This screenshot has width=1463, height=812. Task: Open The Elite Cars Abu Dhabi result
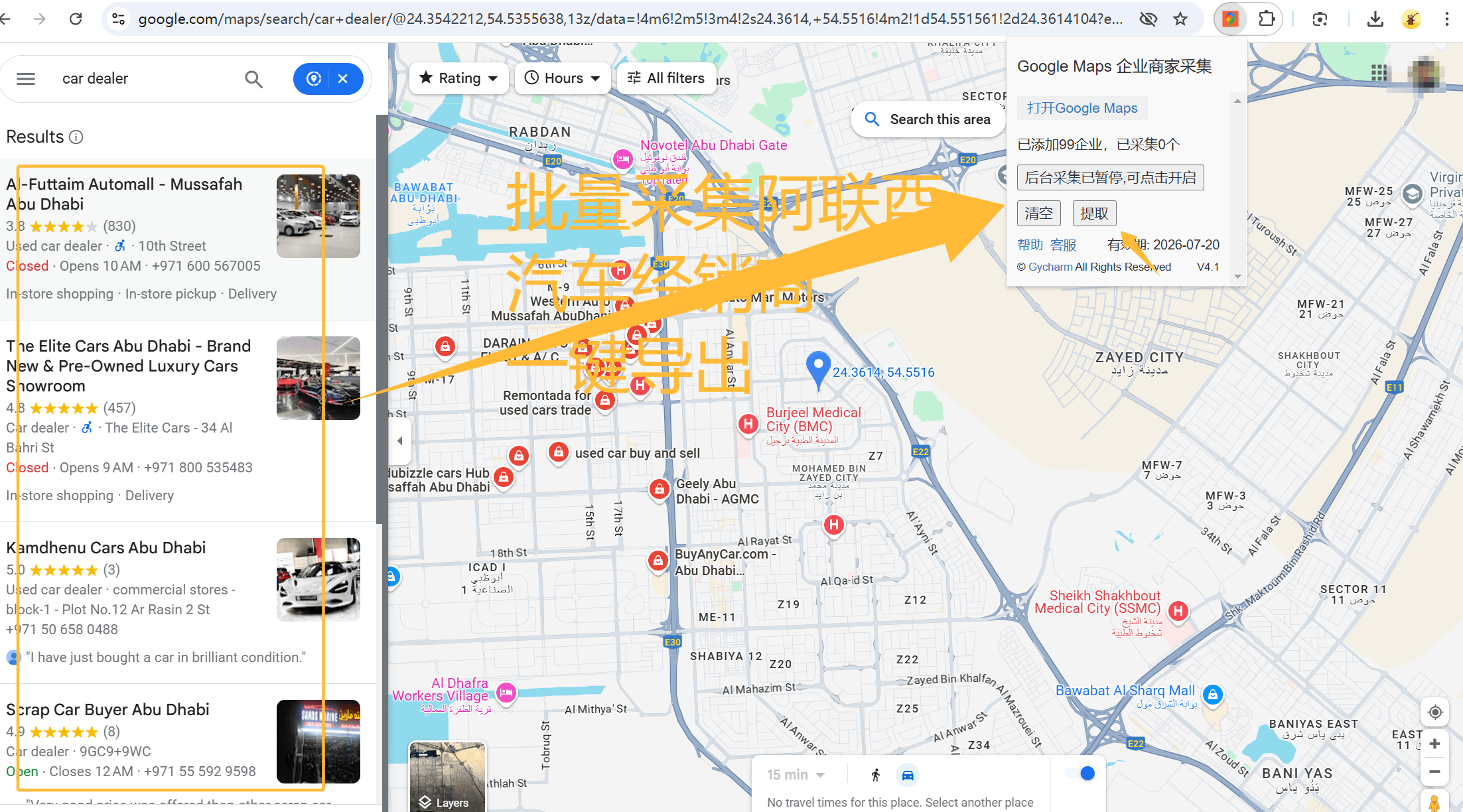click(188, 421)
